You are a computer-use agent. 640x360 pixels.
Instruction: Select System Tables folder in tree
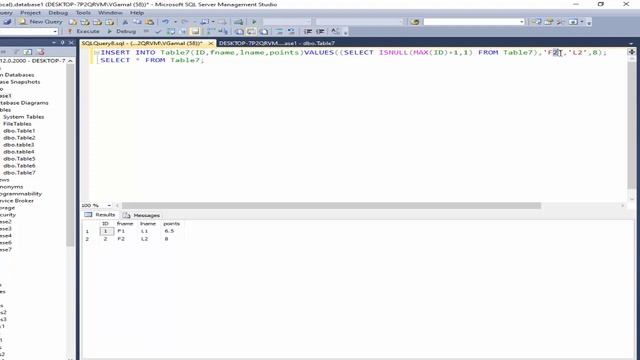[23, 117]
